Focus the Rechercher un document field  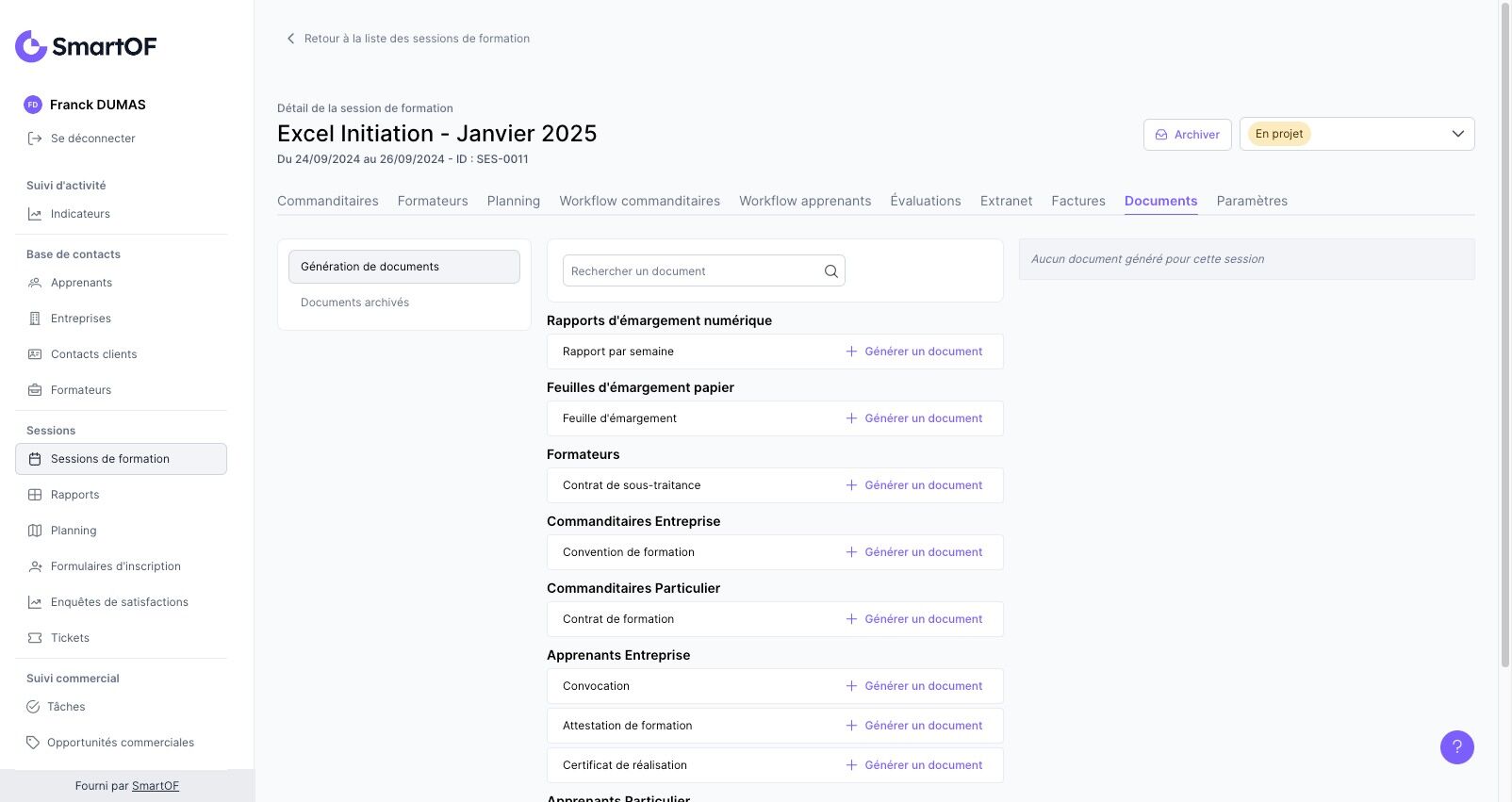tap(693, 271)
